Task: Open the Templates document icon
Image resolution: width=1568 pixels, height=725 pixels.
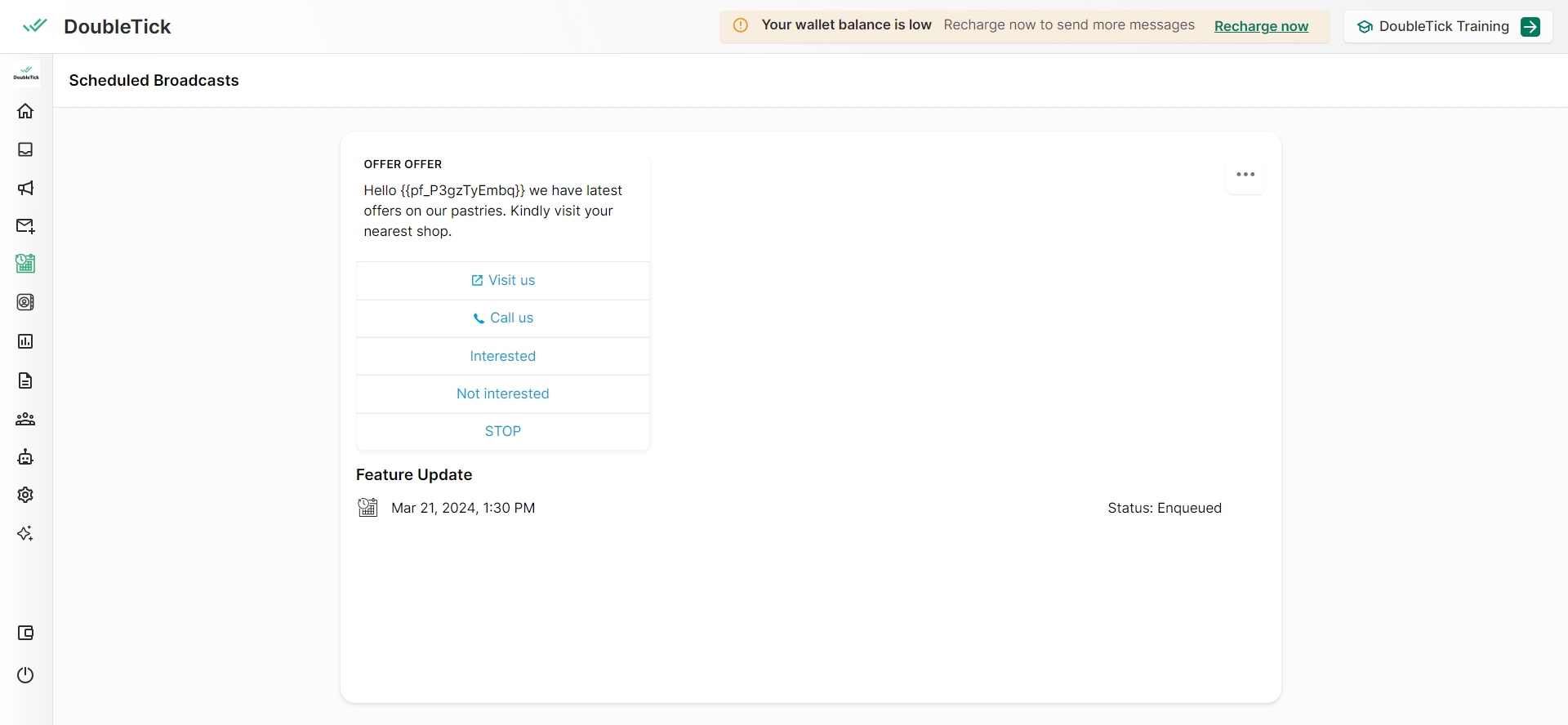Action: click(25, 380)
